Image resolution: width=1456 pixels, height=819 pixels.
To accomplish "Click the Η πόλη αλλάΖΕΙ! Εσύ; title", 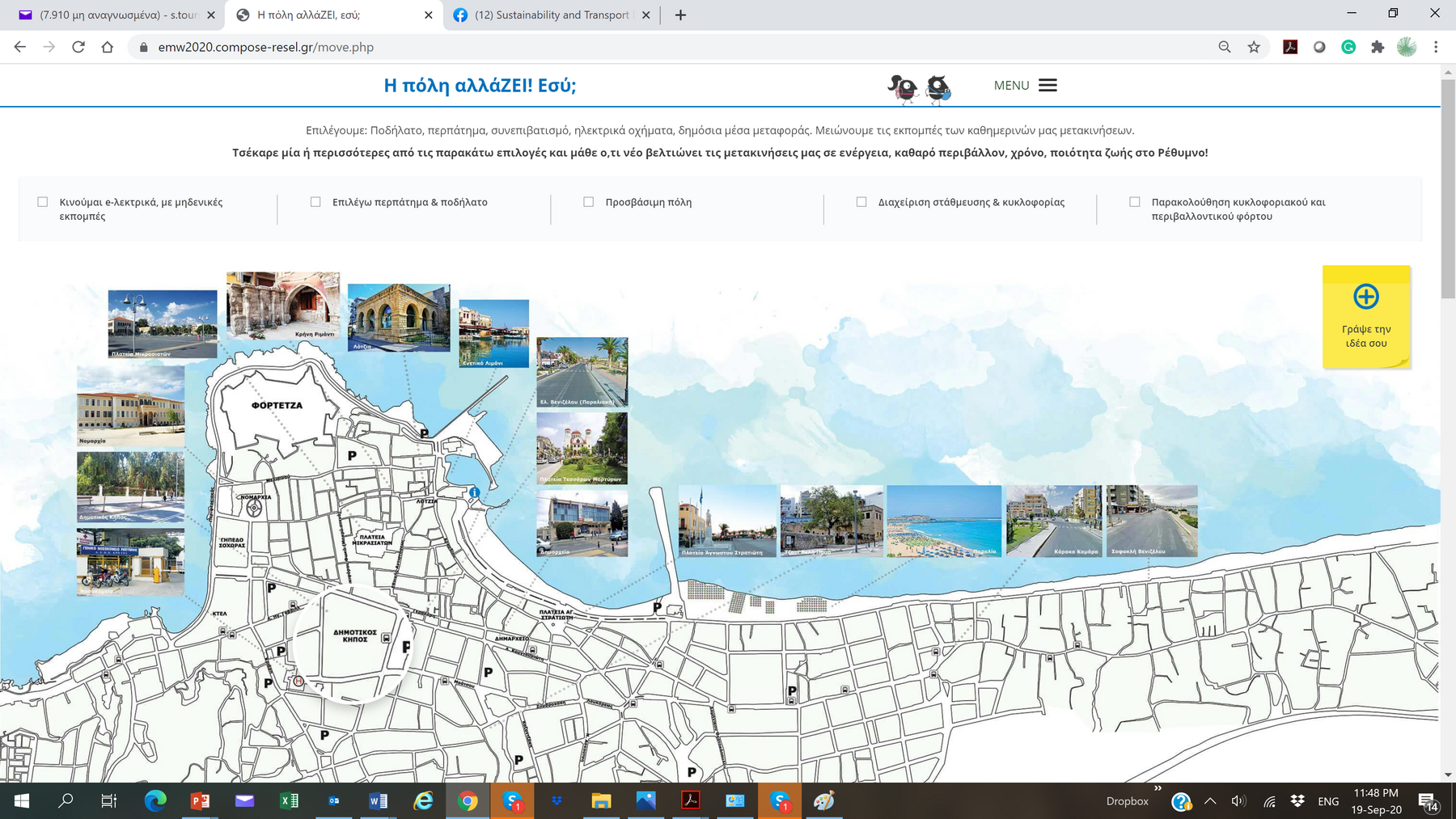I will (x=480, y=86).
